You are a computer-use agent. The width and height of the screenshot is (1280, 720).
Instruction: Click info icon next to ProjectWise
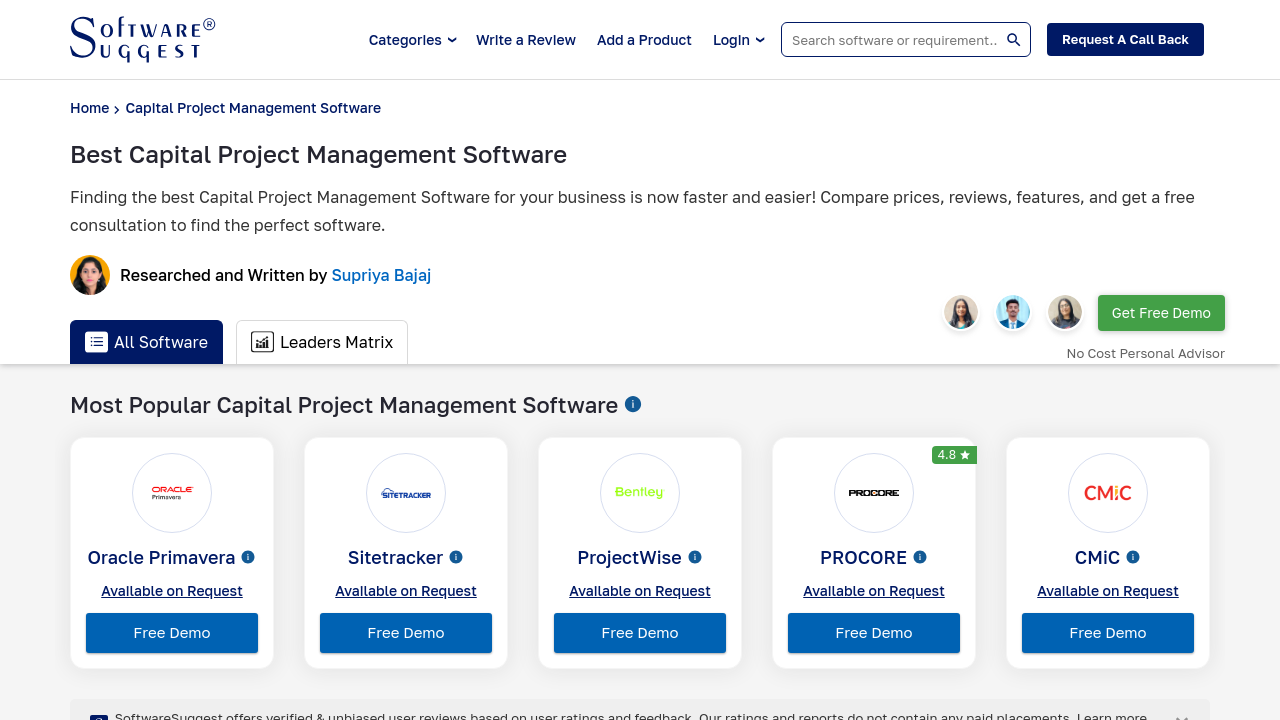click(x=695, y=557)
